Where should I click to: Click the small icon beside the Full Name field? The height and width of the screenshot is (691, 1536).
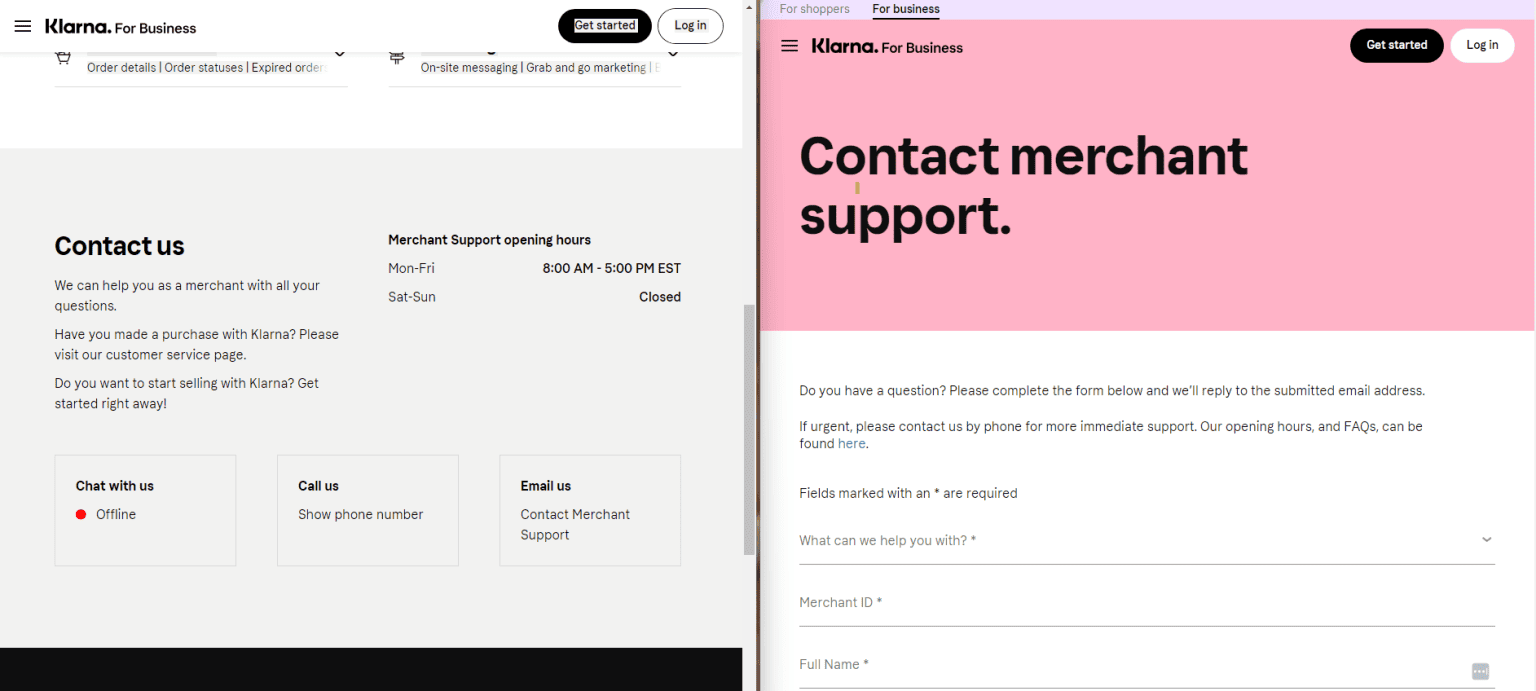tap(1480, 672)
